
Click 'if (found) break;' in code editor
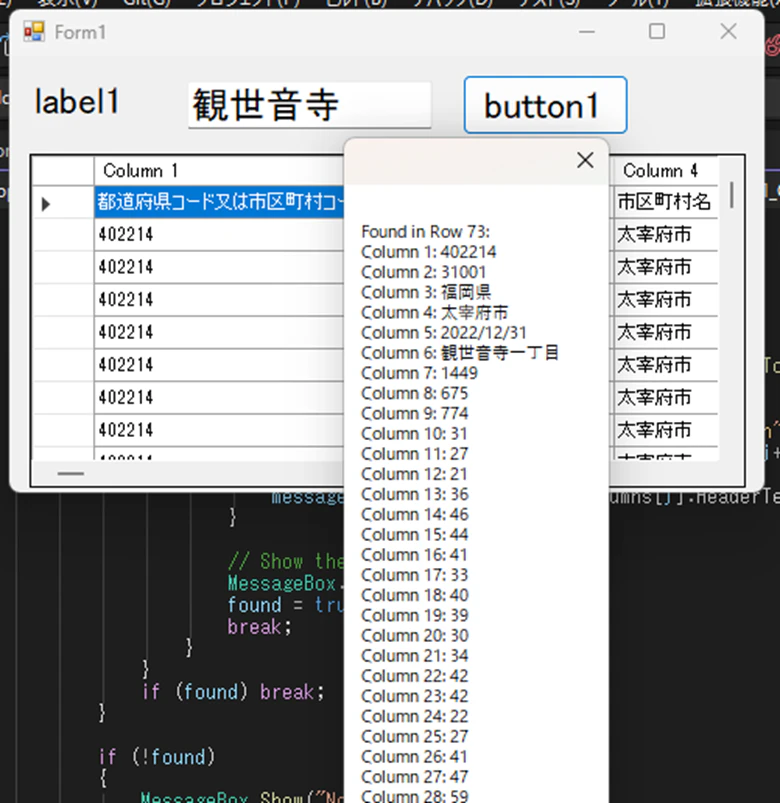click(234, 692)
